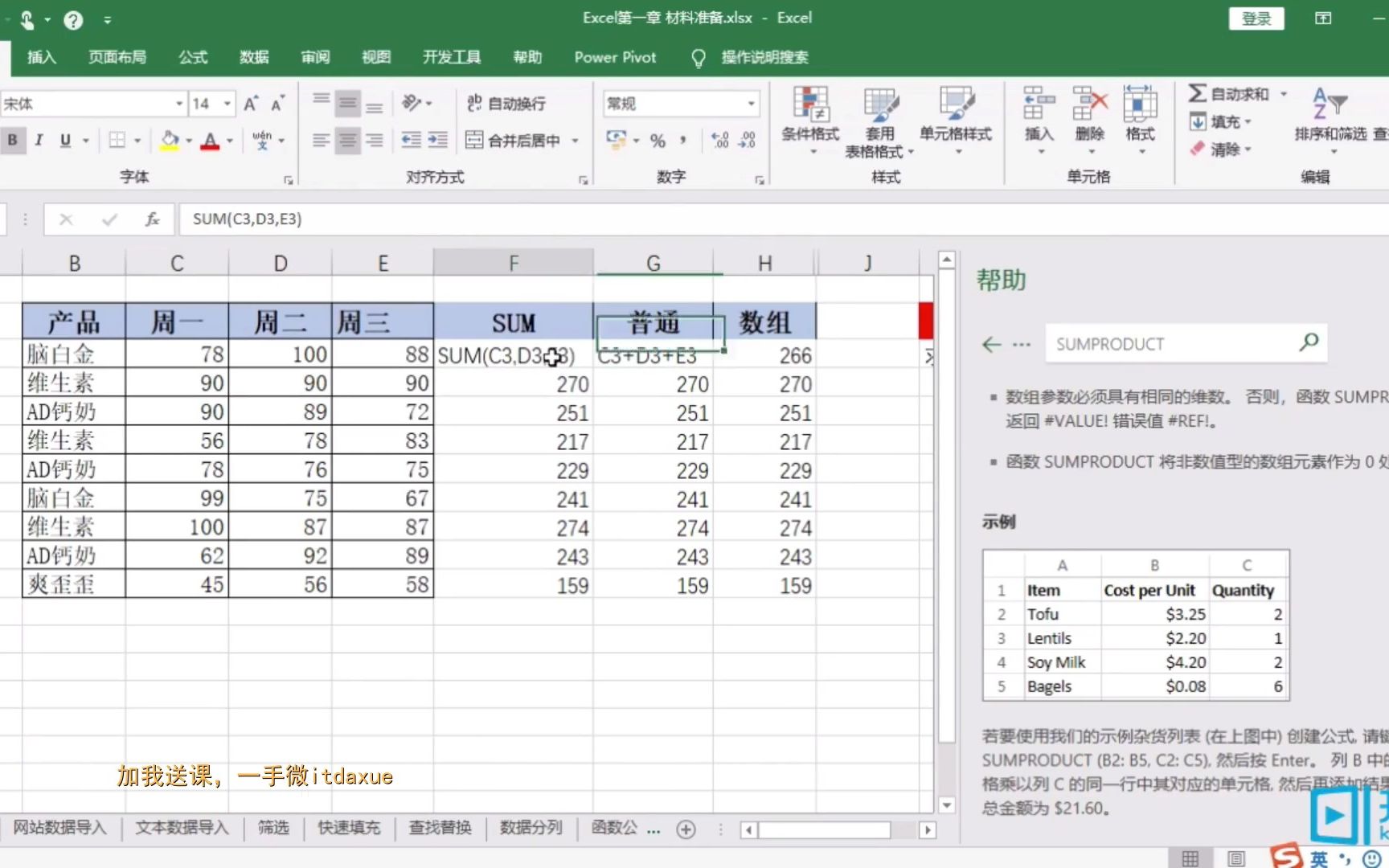Open 排序和筛选 sort and filter
Viewport: 1389px width, 868px height.
click(1330, 119)
